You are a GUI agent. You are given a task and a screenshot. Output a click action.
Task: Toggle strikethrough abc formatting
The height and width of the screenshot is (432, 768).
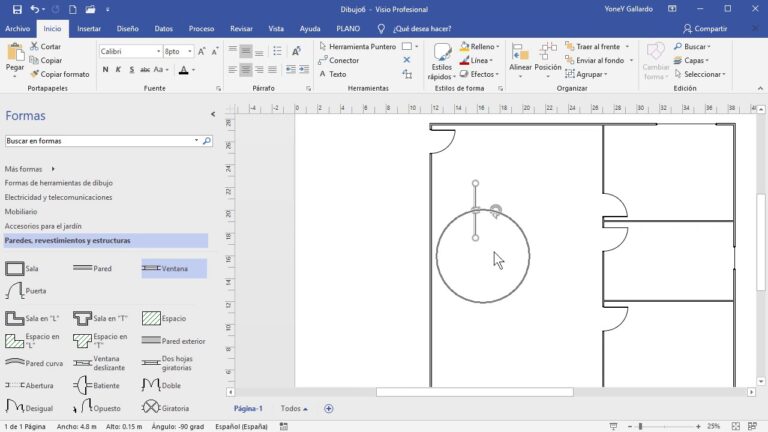[145, 70]
